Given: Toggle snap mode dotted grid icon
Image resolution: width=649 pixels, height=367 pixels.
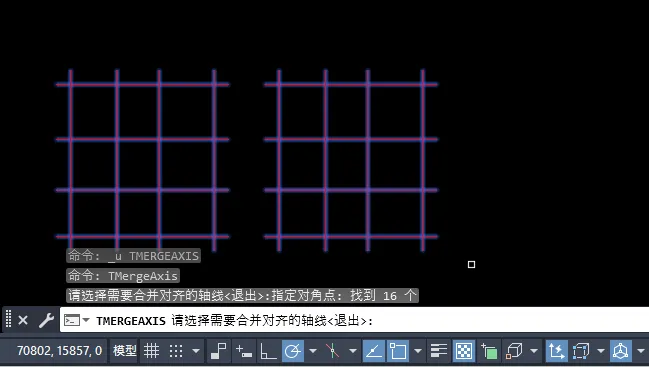Looking at the screenshot, I should click(x=176, y=351).
